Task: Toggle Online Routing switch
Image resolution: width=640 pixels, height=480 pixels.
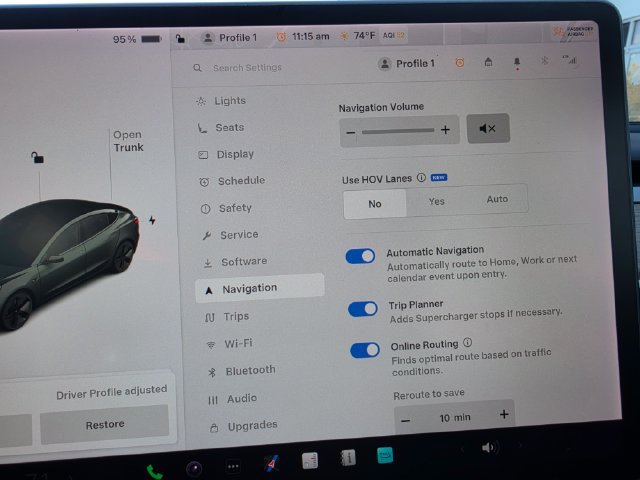Action: click(x=365, y=350)
